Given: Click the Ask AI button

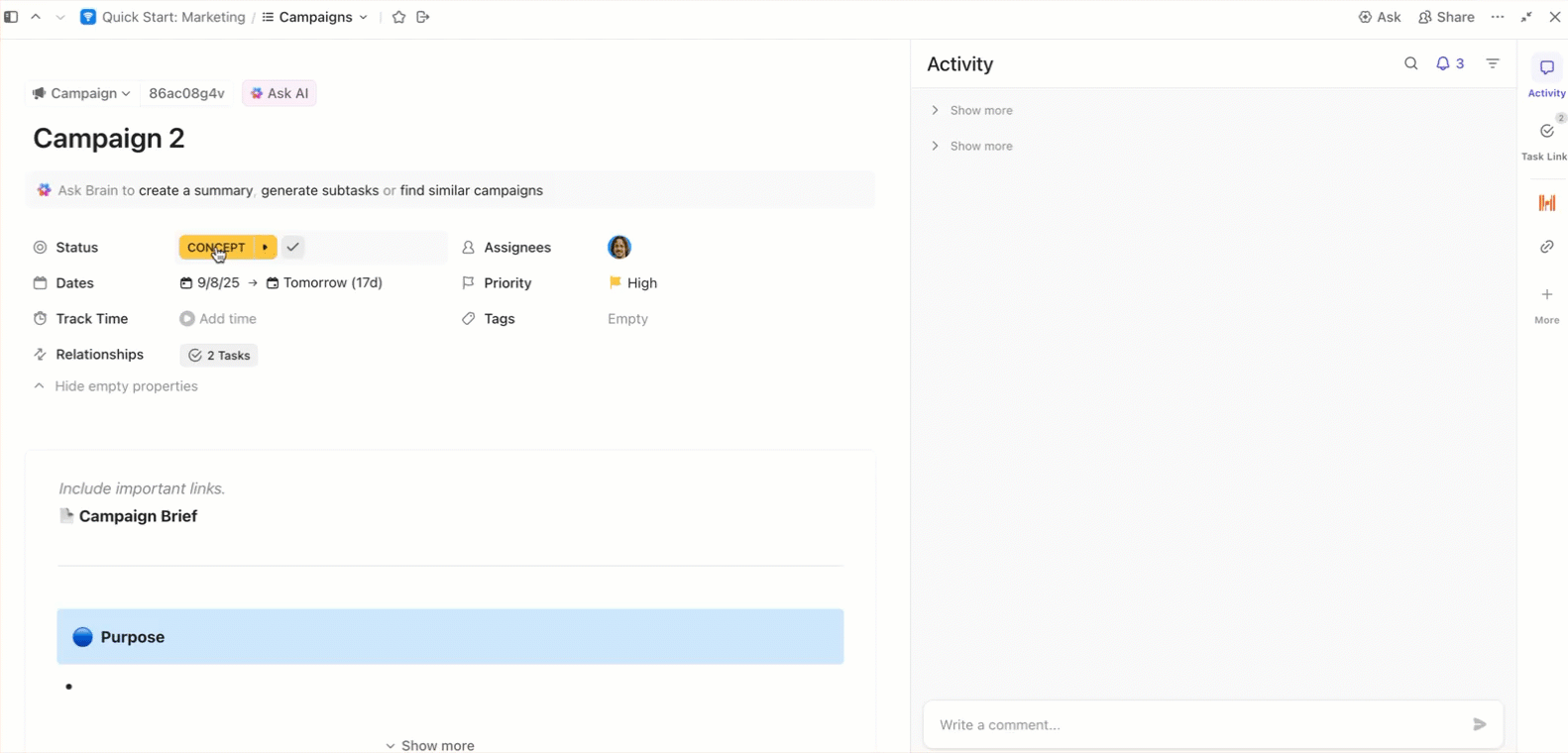Looking at the screenshot, I should pyautogui.click(x=280, y=93).
